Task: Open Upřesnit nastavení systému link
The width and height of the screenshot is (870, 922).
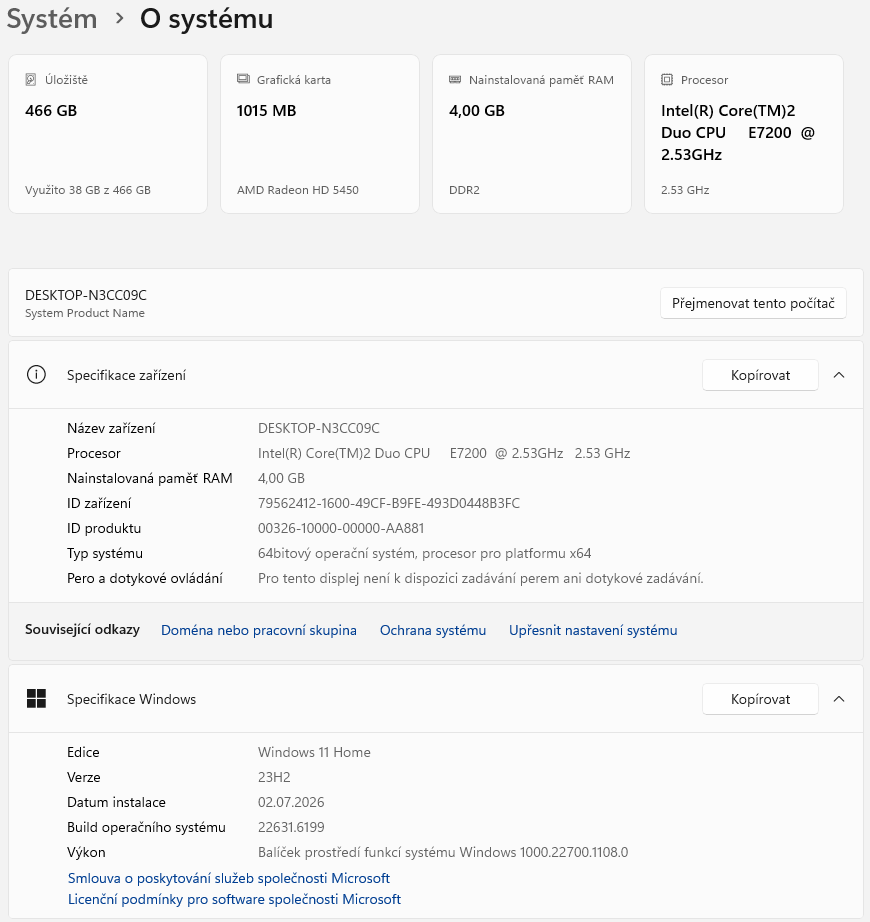Action: coord(593,630)
